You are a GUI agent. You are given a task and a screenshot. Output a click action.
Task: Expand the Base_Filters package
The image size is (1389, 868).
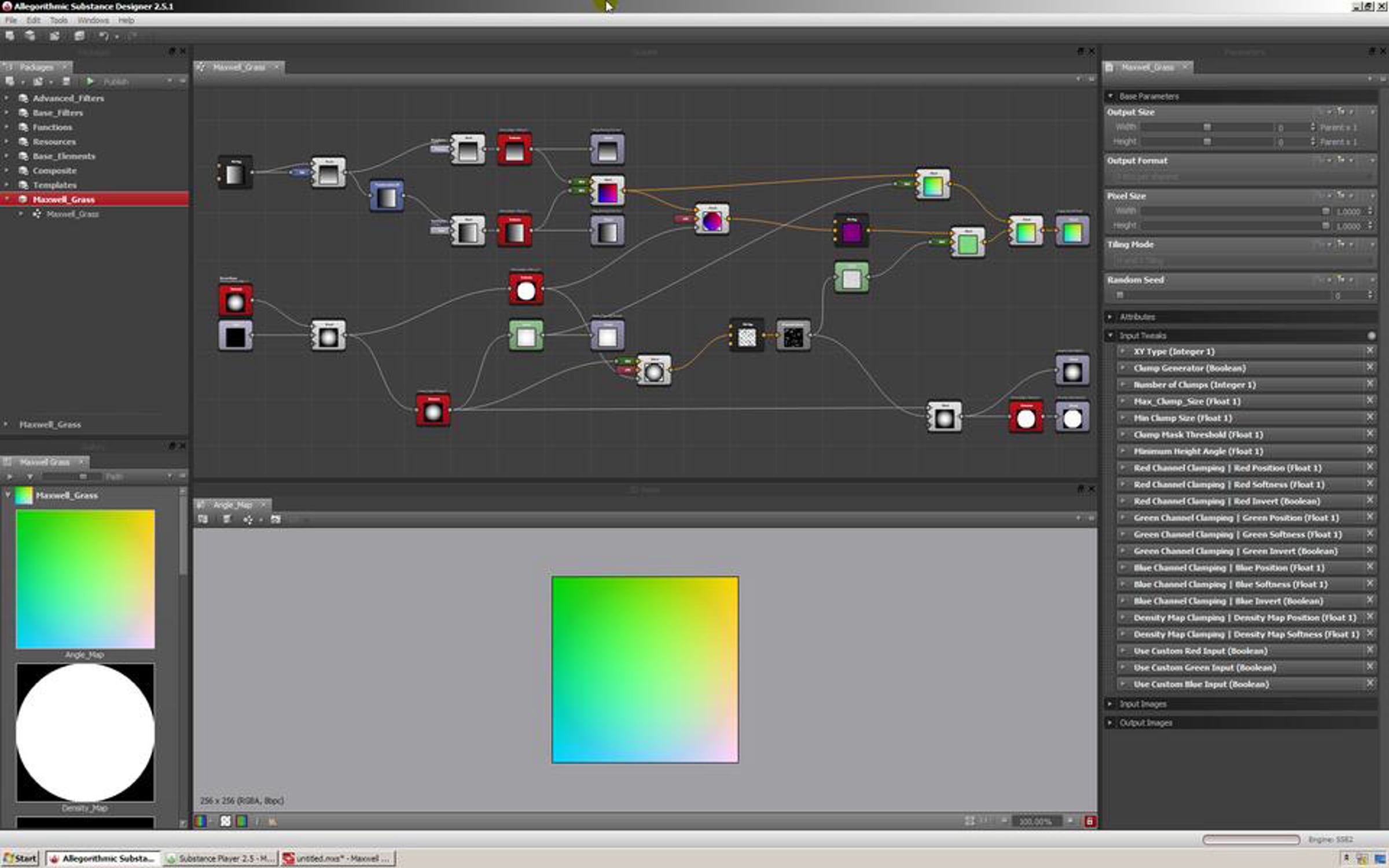click(7, 113)
